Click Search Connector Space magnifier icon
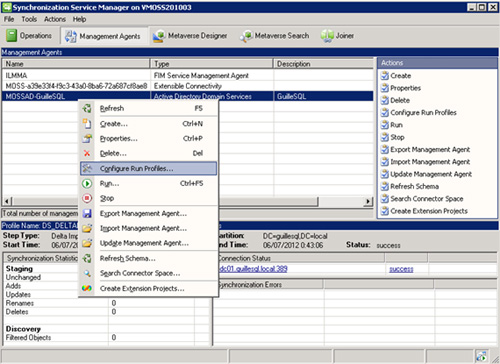Viewport: 500px width, 364px height. click(x=87, y=273)
